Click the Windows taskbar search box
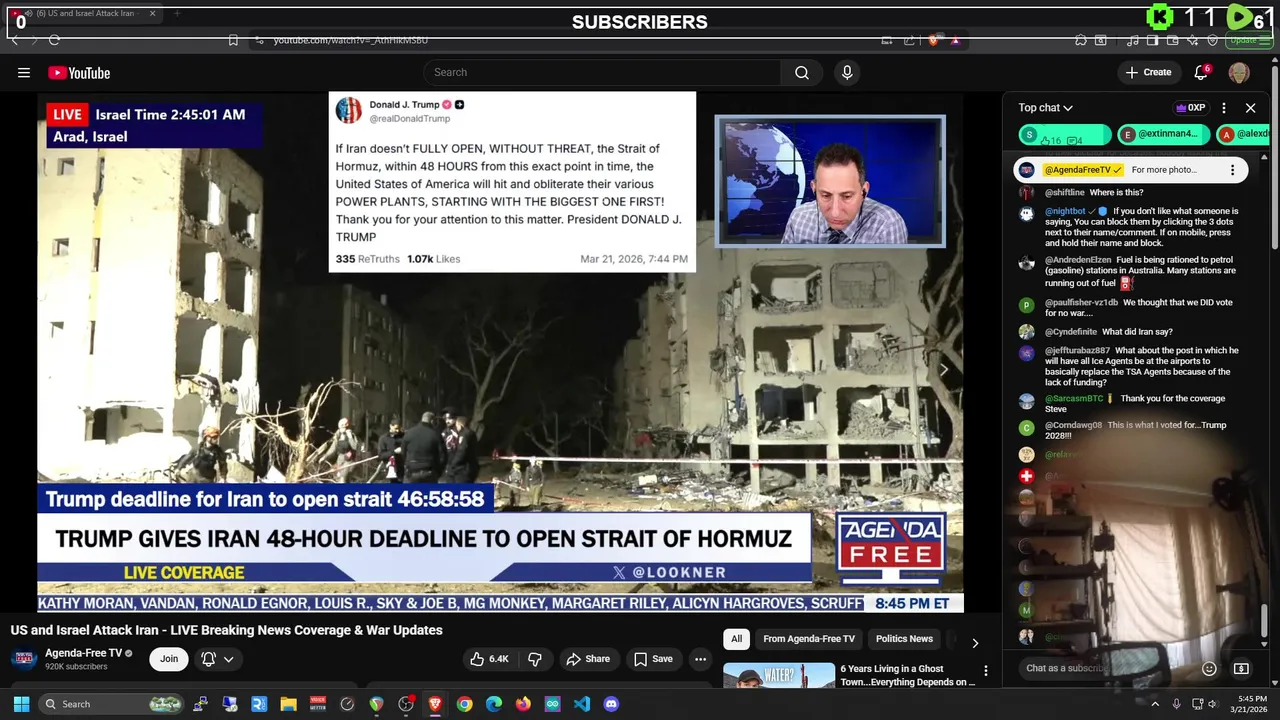The image size is (1280, 720). (x=112, y=704)
